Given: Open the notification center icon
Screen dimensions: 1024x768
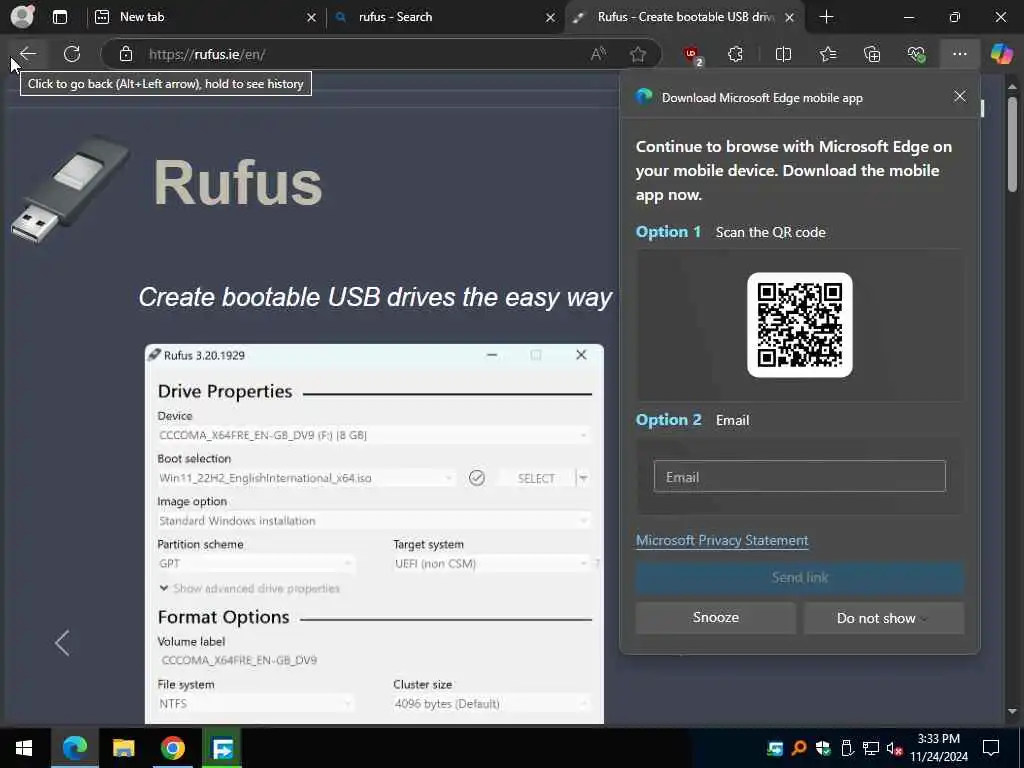Looking at the screenshot, I should pos(991,748).
